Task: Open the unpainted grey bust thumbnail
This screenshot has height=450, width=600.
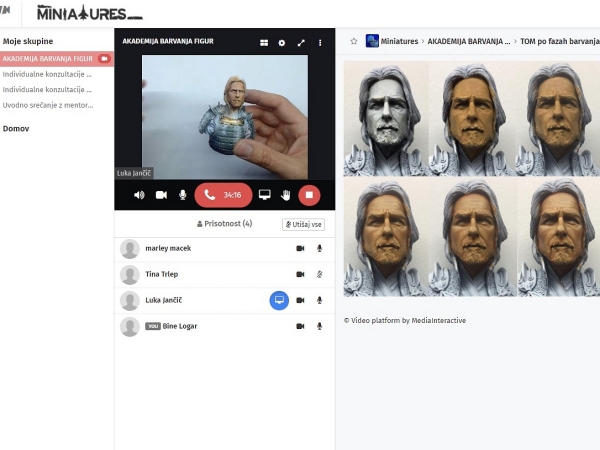Action: [x=386, y=119]
